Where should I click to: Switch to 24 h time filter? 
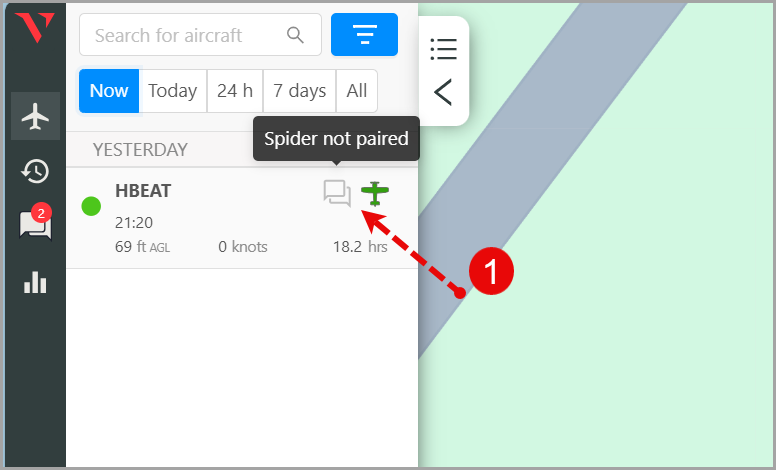(235, 91)
